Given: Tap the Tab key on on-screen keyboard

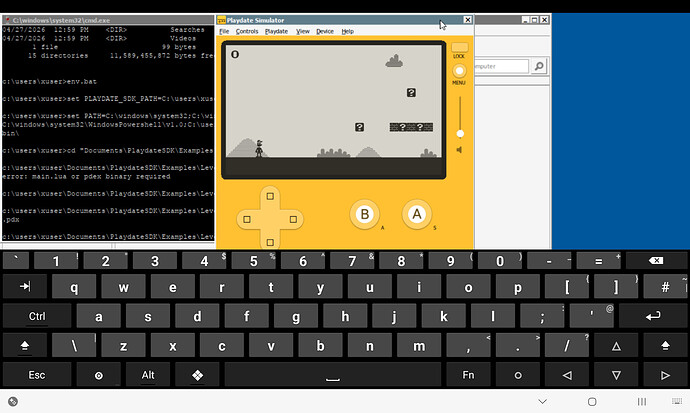Looking at the screenshot, I should [x=25, y=287].
